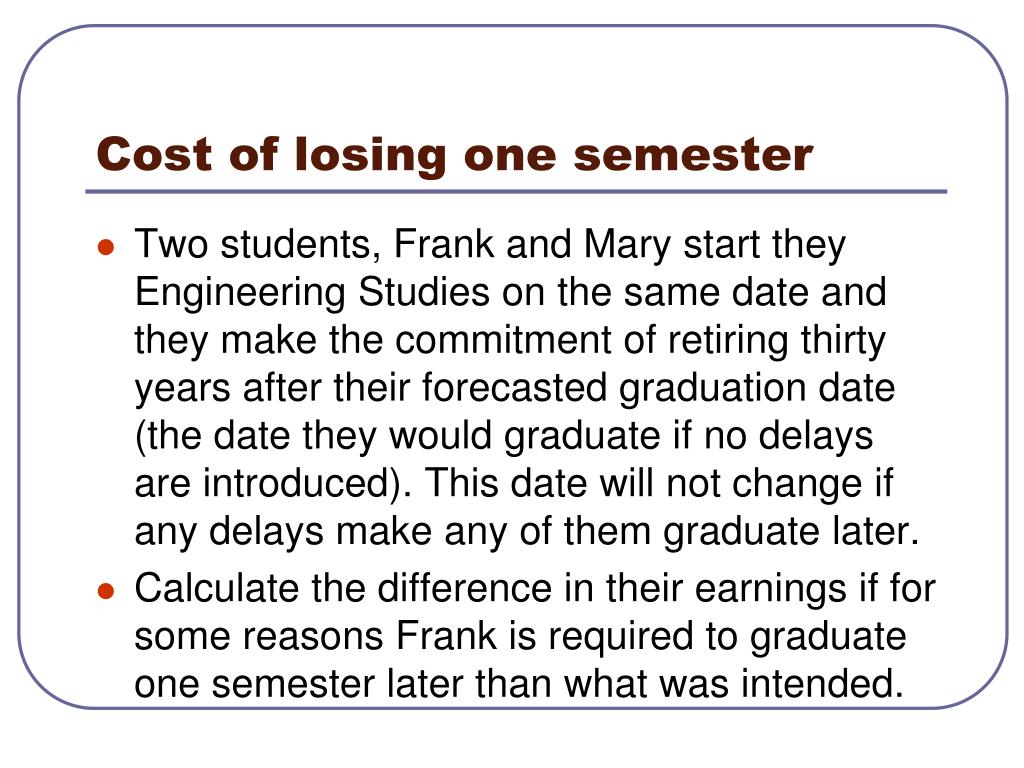Click the text 'Two students, Frank and Mary'
1024x768 pixels.
[402, 245]
